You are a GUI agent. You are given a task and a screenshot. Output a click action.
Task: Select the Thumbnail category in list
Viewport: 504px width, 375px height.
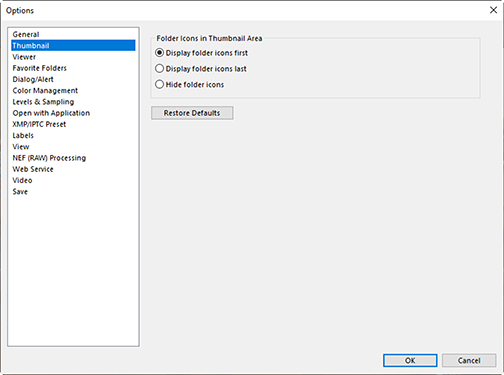[x=73, y=45]
